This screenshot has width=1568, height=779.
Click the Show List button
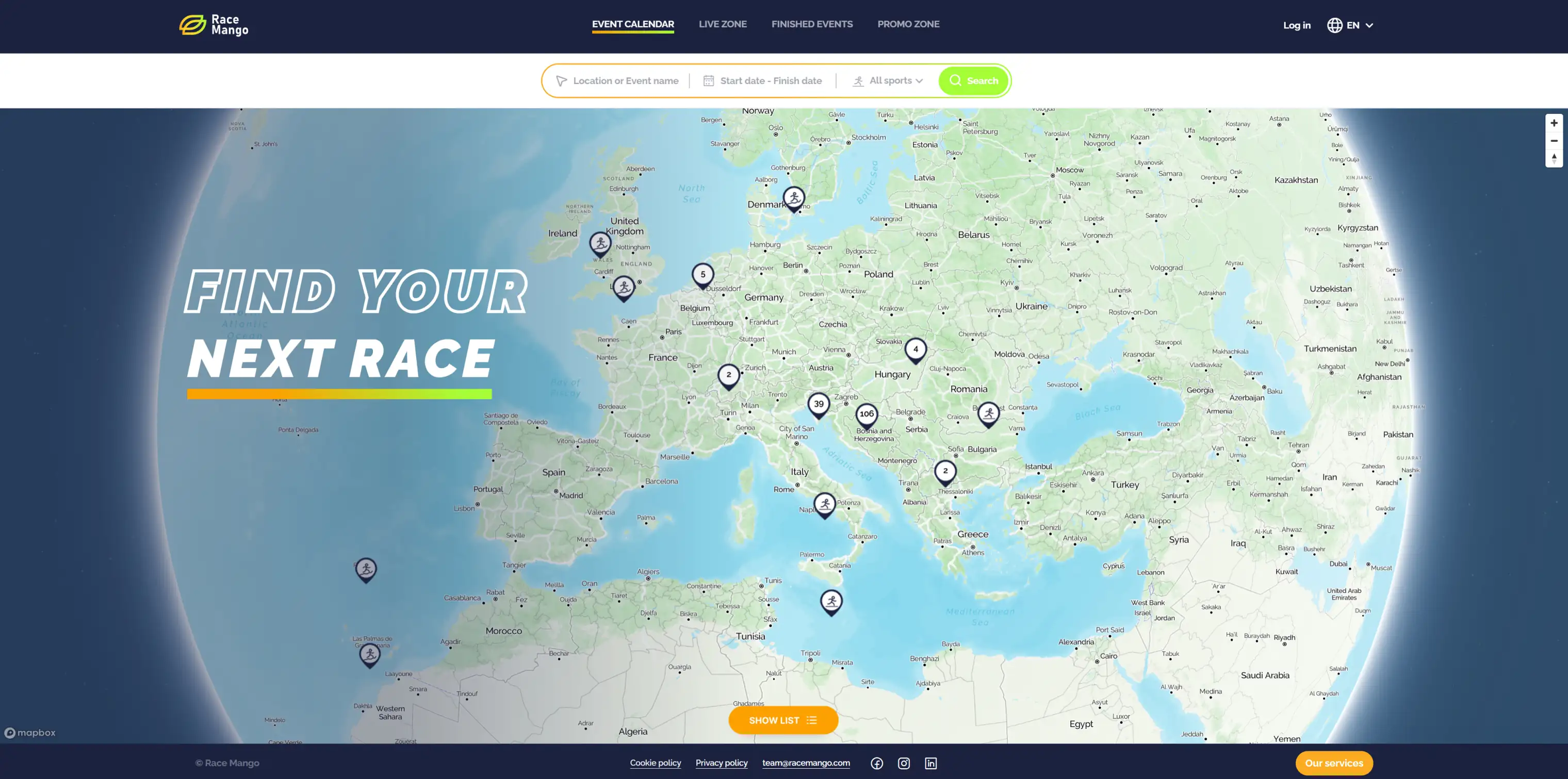coord(783,720)
